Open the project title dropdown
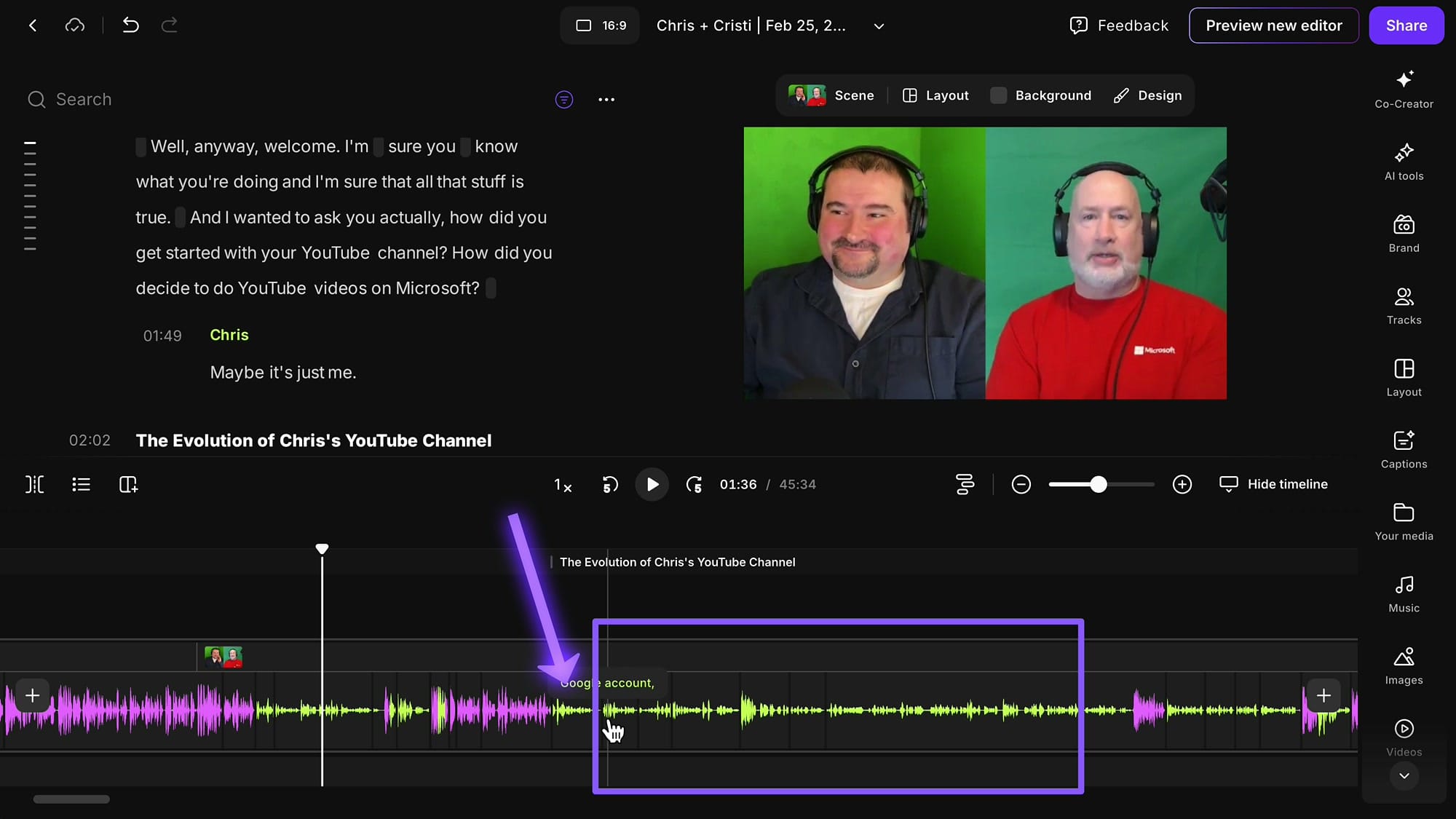The width and height of the screenshot is (1456, 819). [878, 25]
